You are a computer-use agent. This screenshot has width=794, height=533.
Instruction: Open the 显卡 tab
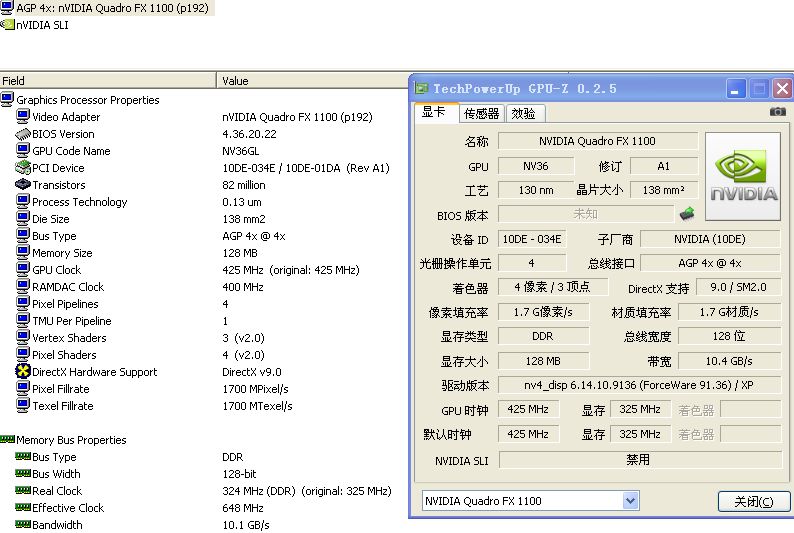tap(434, 112)
